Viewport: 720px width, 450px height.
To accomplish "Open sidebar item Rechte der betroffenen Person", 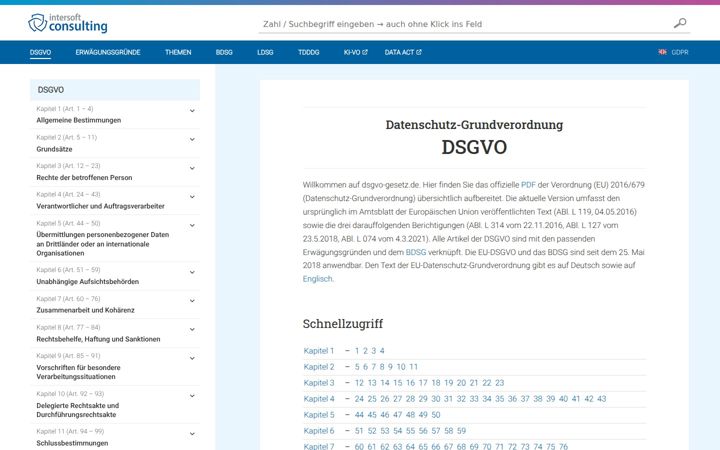I will pos(84,178).
